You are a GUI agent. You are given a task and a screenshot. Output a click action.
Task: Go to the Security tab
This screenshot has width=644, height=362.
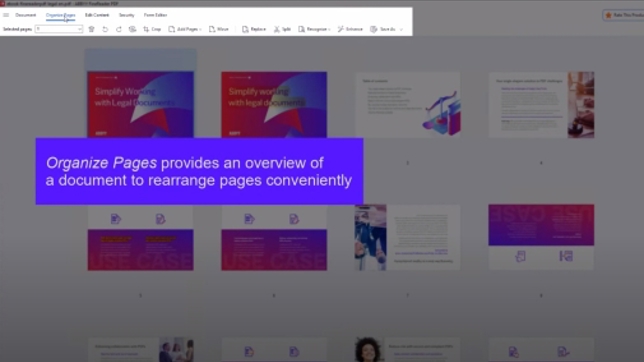(x=126, y=15)
